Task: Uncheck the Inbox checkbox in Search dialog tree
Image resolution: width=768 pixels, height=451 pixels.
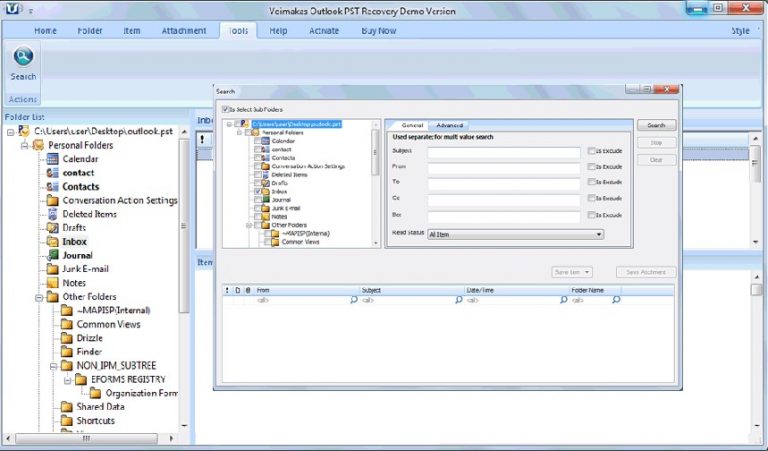Action: click(258, 191)
